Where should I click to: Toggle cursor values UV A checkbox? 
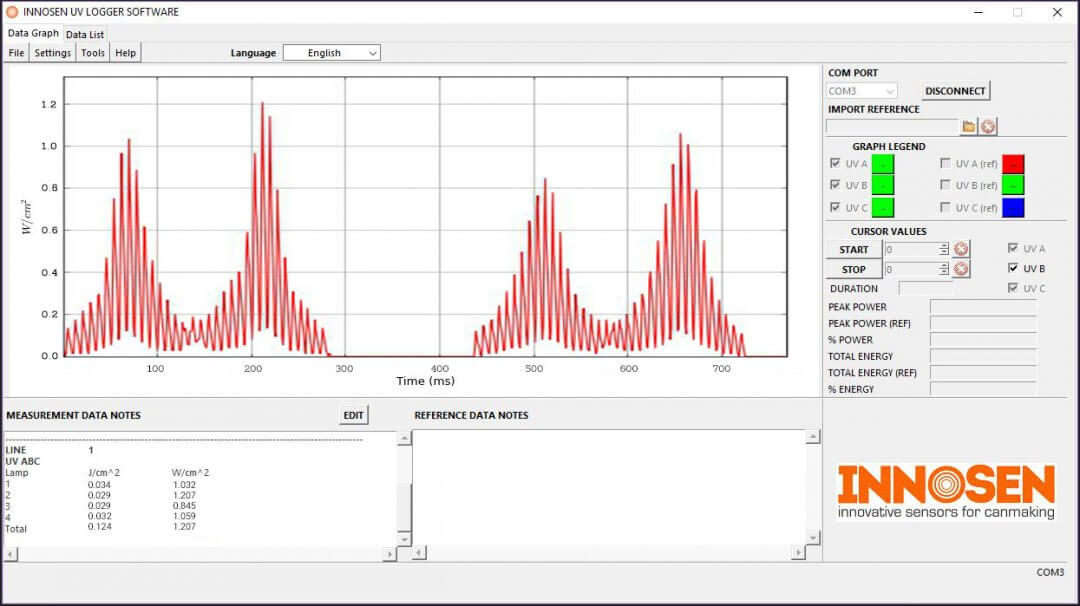tap(1012, 248)
